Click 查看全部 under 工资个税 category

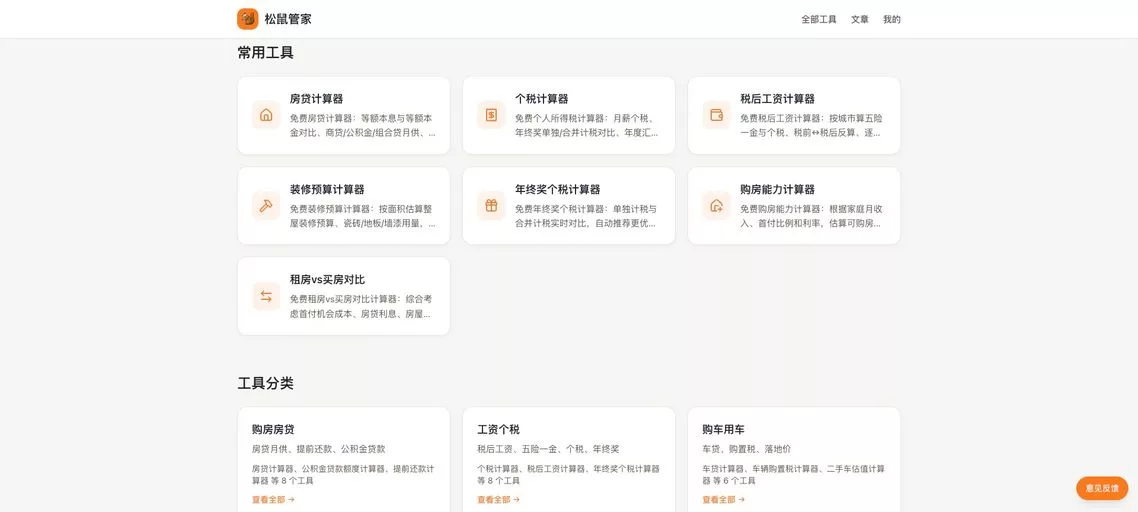pyautogui.click(x=498, y=500)
